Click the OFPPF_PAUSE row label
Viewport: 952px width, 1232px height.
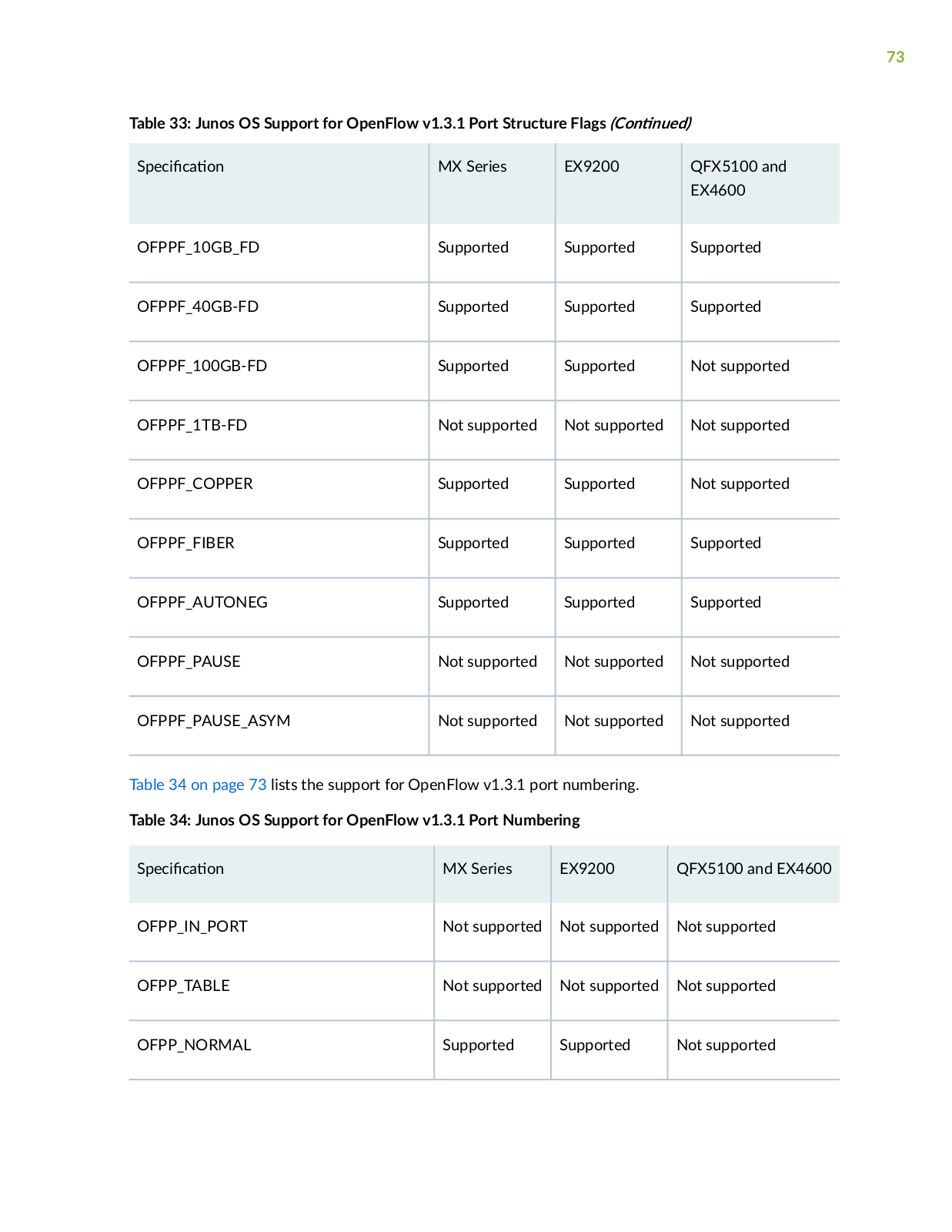point(189,661)
